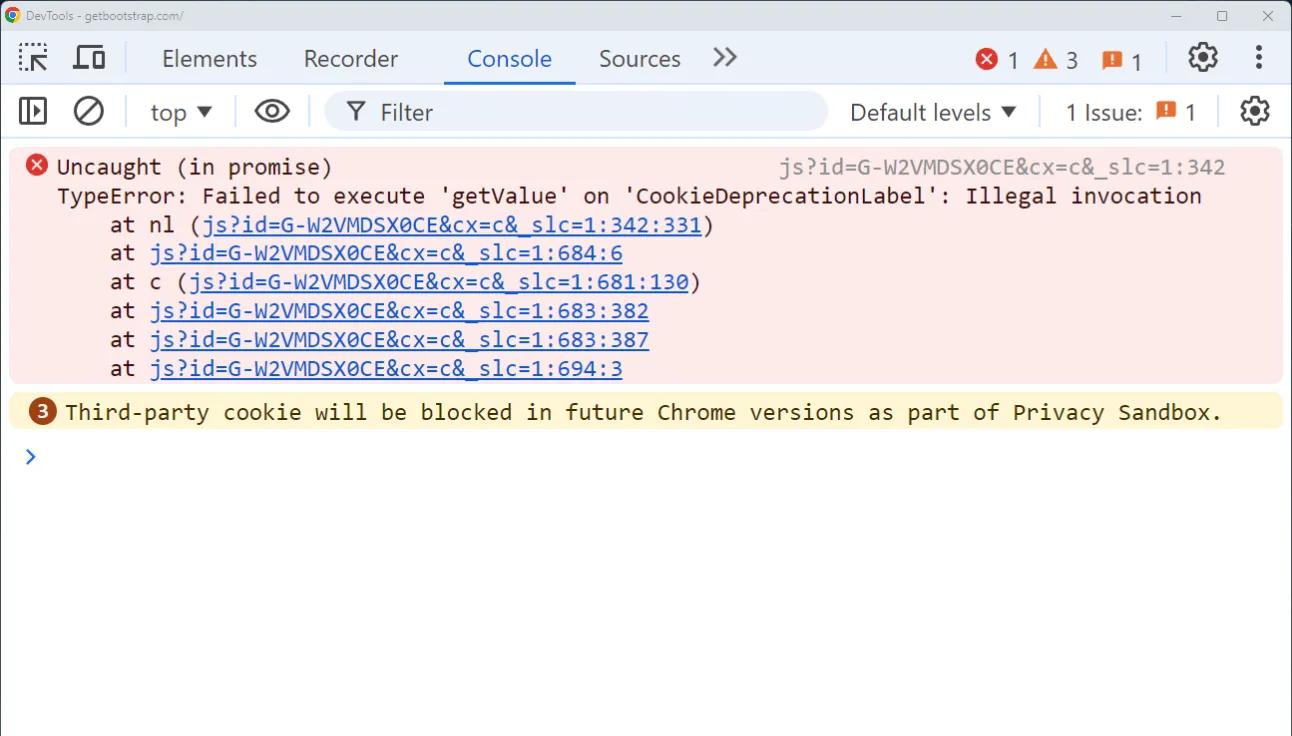Expand the more tabs chevron
This screenshot has width=1292, height=736.
tap(725, 58)
